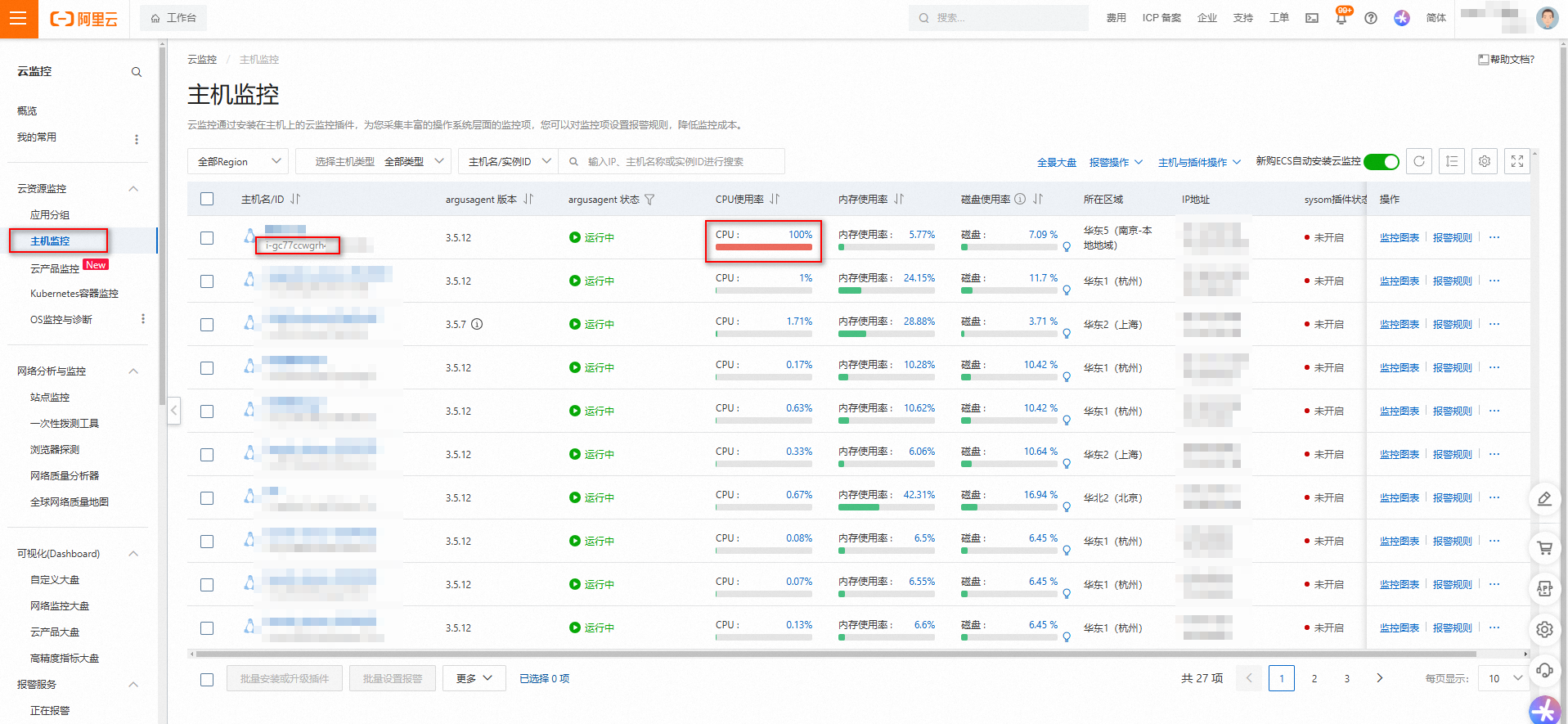Open 报警规则 for the CPU 1% row
1568x724 pixels.
(x=1452, y=281)
